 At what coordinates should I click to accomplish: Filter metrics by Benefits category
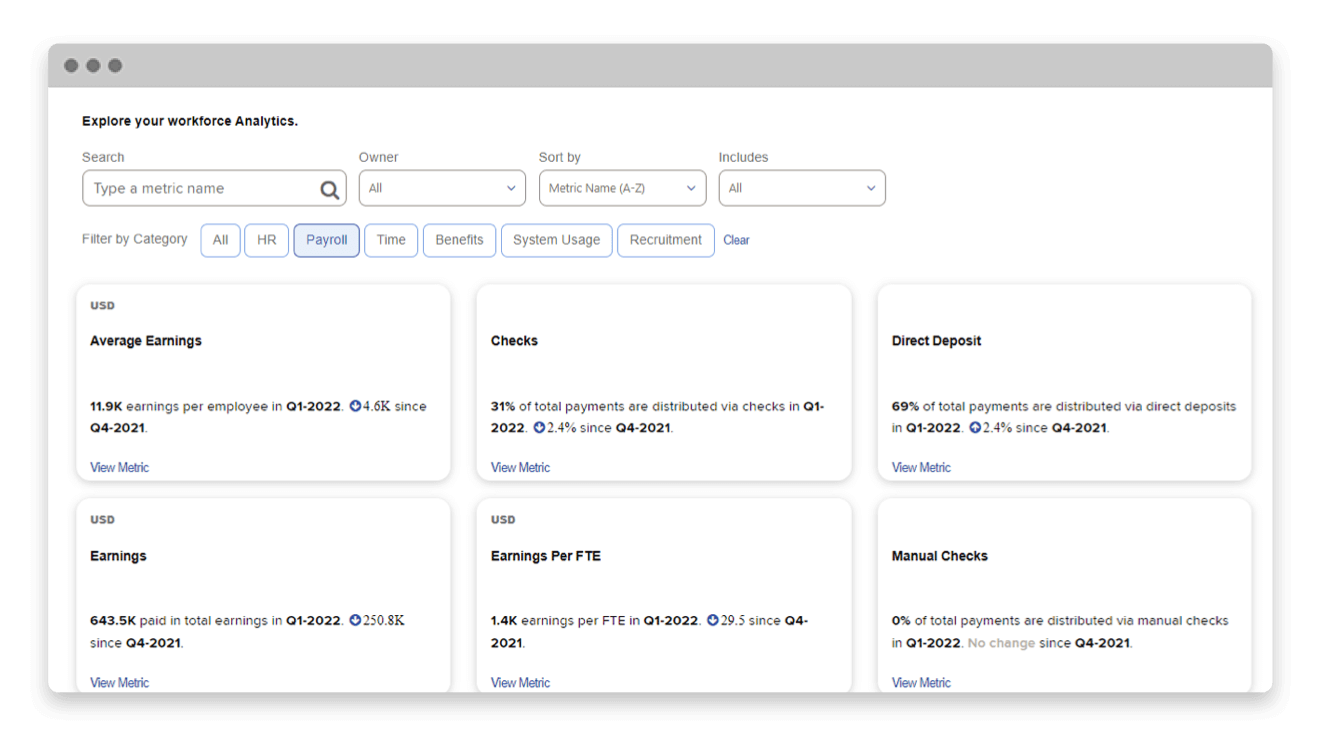pyautogui.click(x=459, y=240)
